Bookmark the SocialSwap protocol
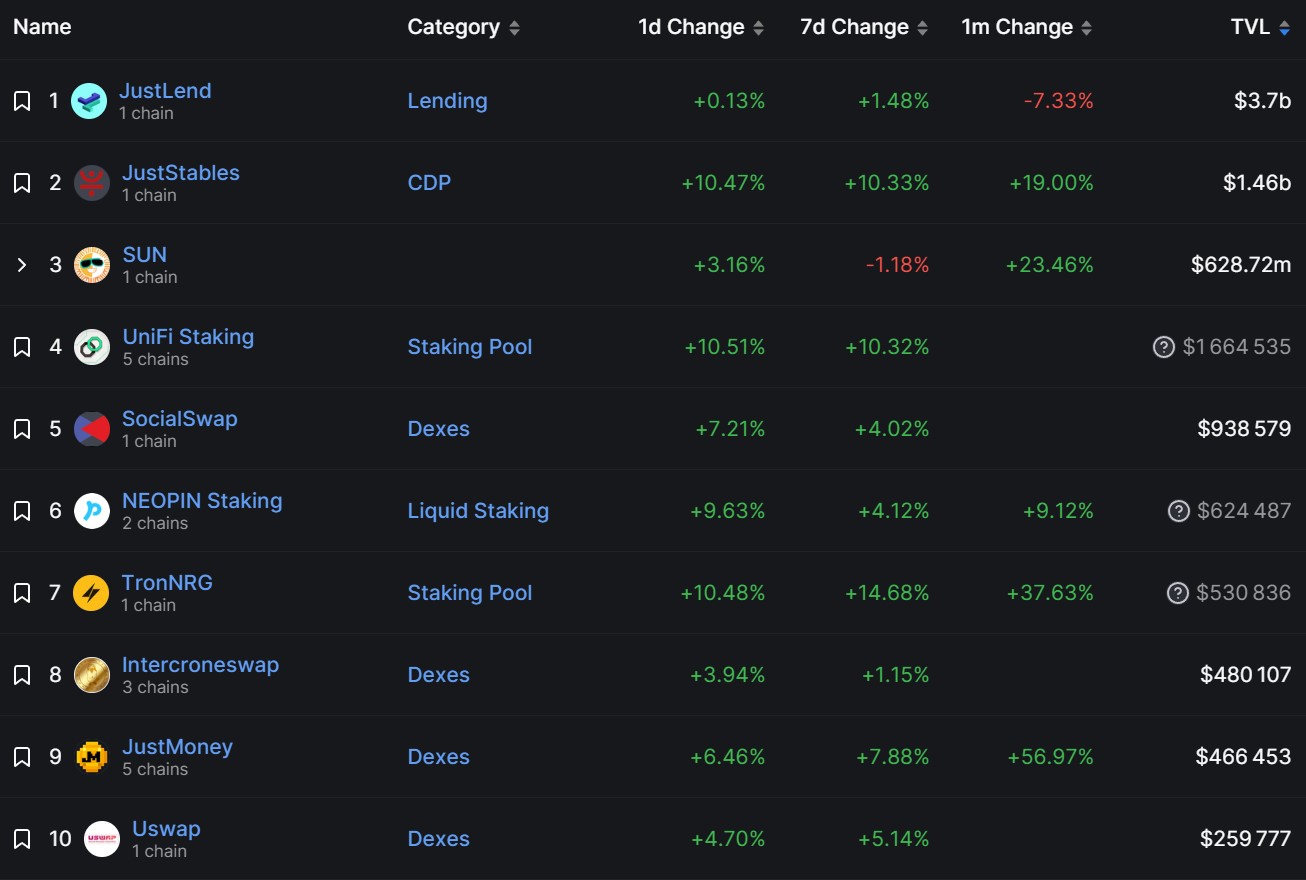Screen dimensions: 1306x880 pyautogui.click(x=21, y=428)
